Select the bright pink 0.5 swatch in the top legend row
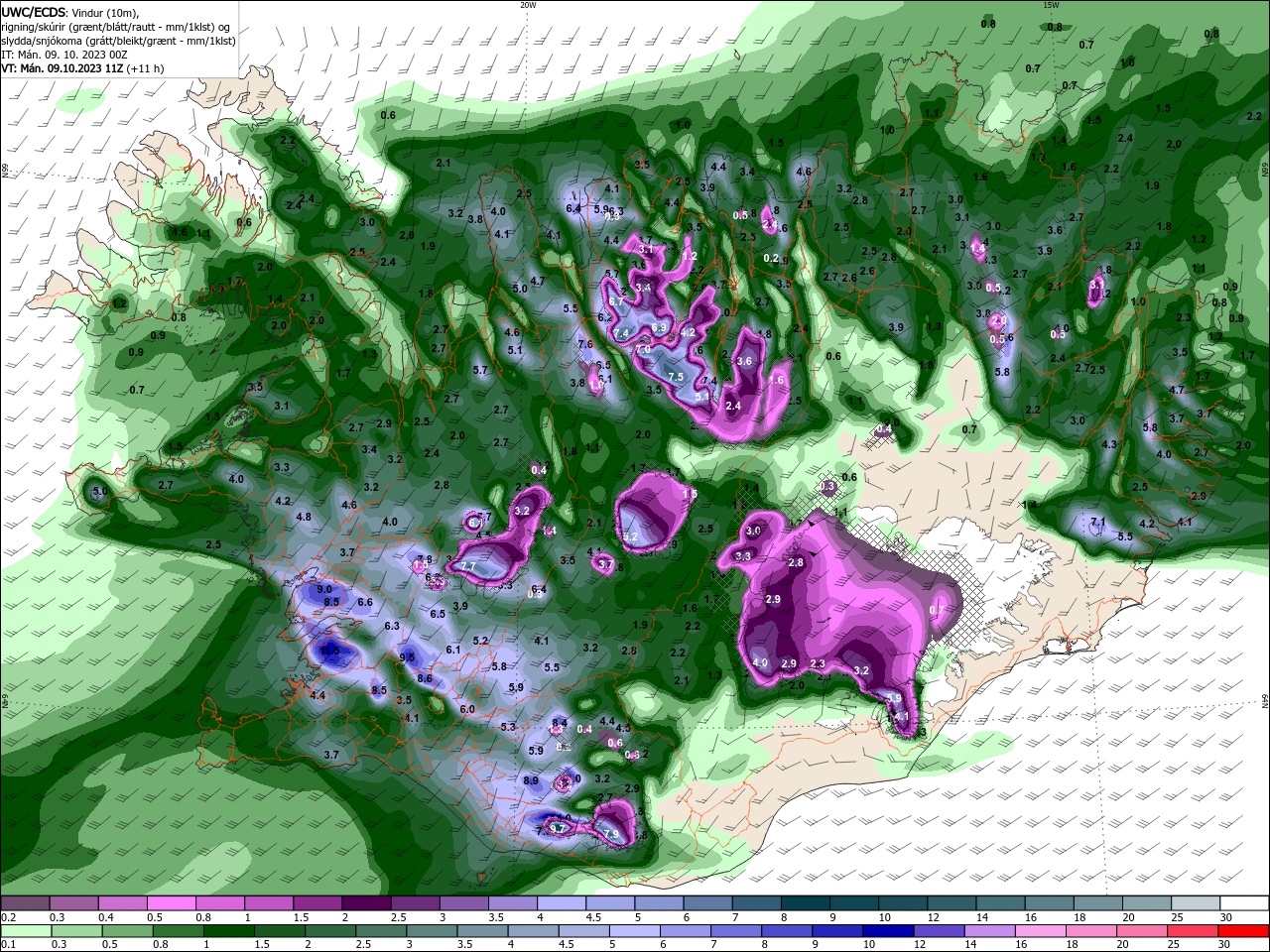Viewport: 1270px width, 952px height. click(171, 903)
